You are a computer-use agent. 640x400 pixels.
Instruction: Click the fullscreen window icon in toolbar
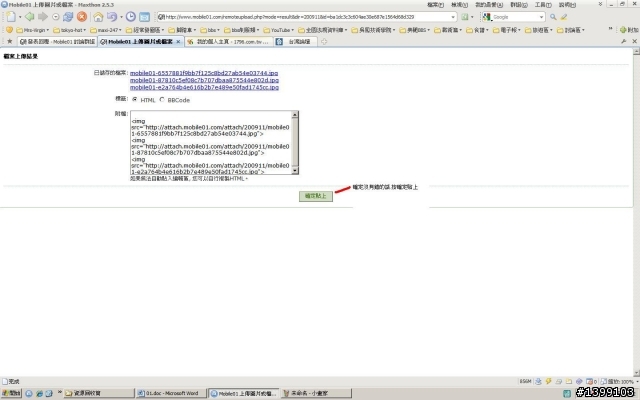(144, 17)
